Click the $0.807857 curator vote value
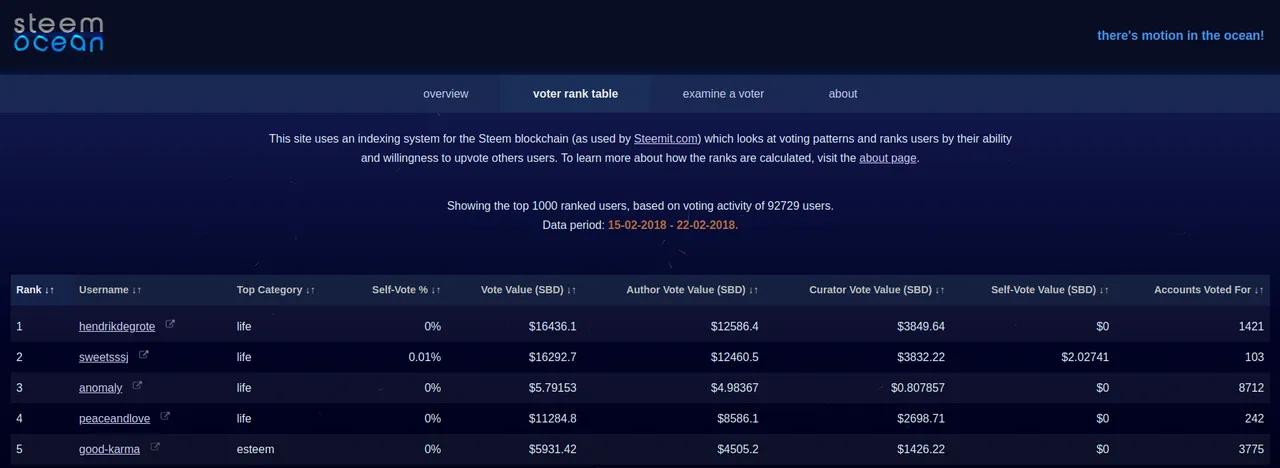This screenshot has width=1280, height=468. (x=918, y=388)
